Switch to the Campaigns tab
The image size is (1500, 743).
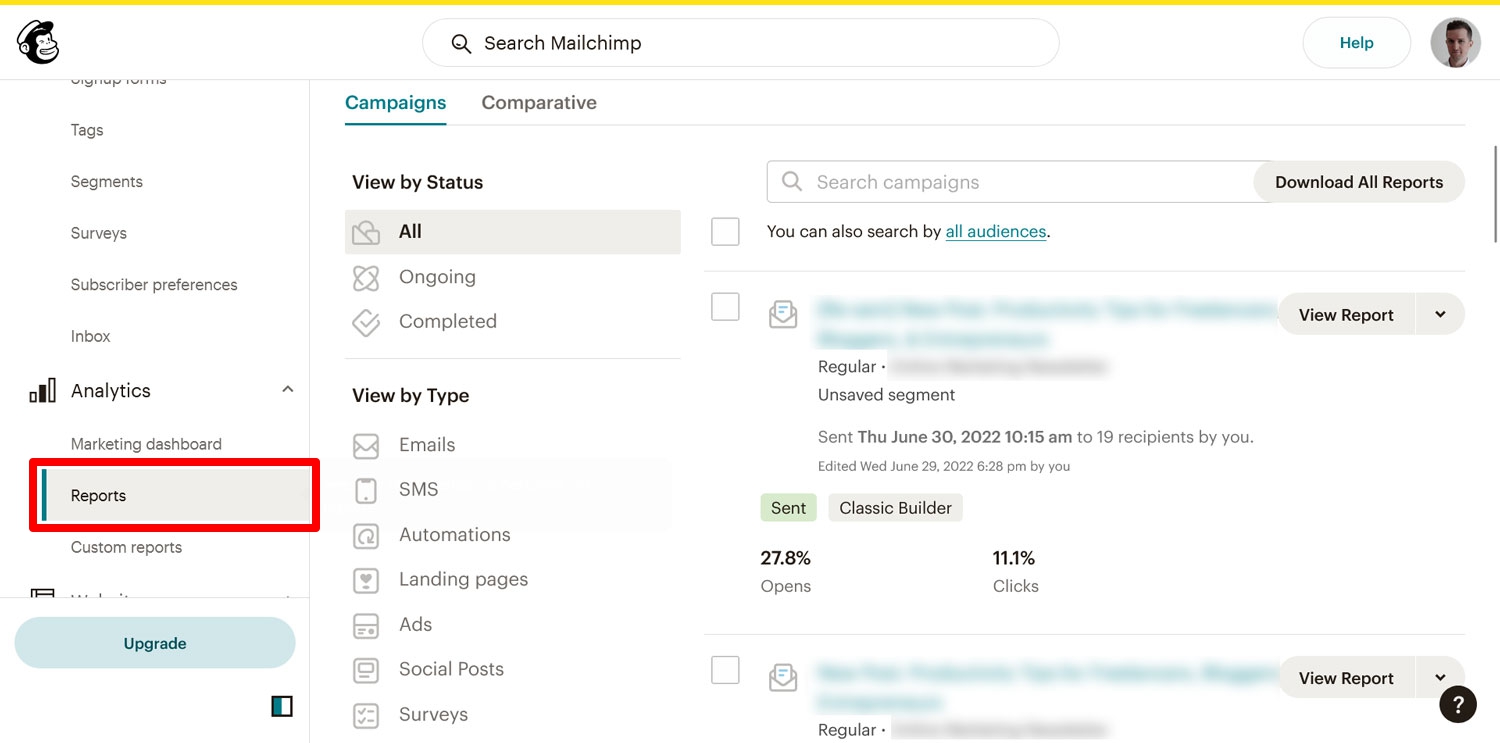coord(396,103)
